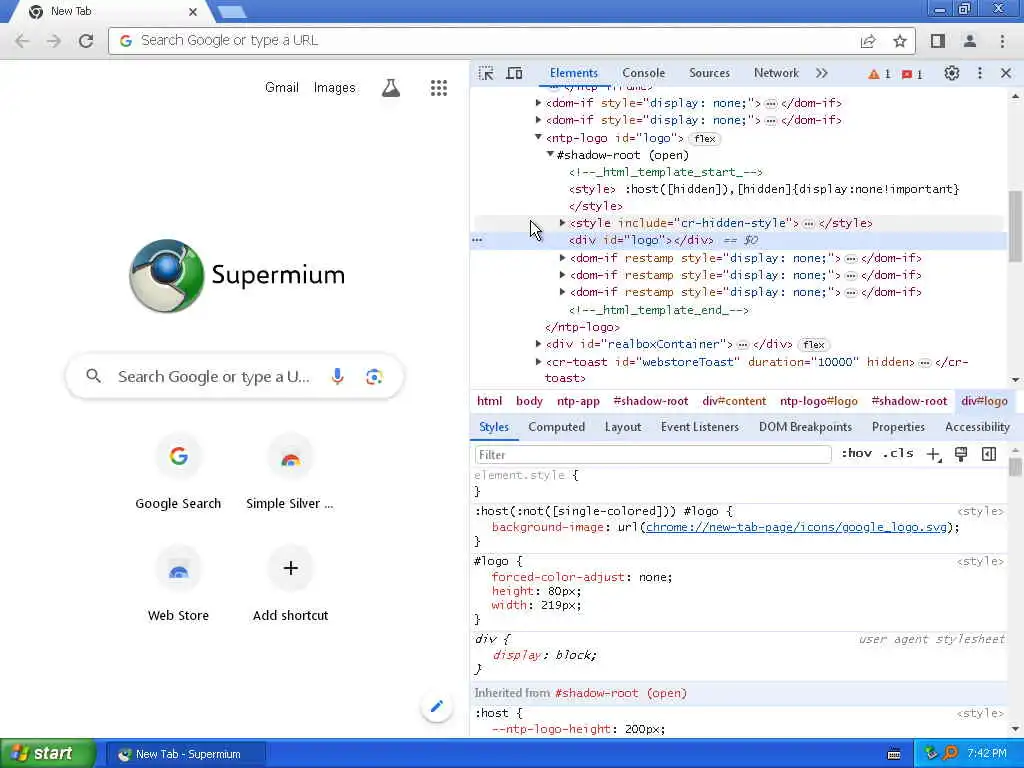Click the div#content breadcrumb
Viewport: 1024px width, 768px height.
pos(734,401)
